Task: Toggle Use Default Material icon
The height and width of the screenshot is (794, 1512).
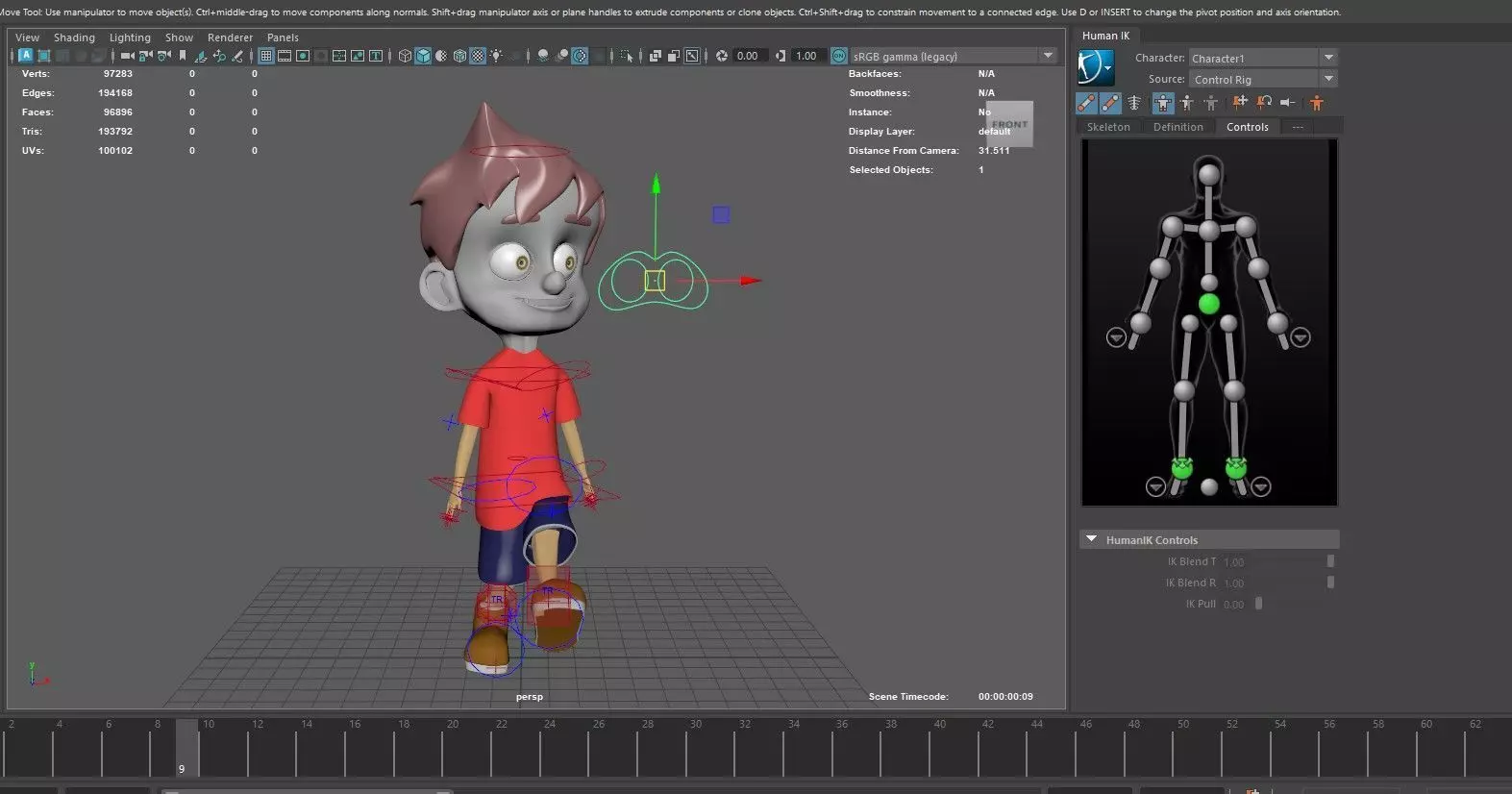Action: [441, 56]
